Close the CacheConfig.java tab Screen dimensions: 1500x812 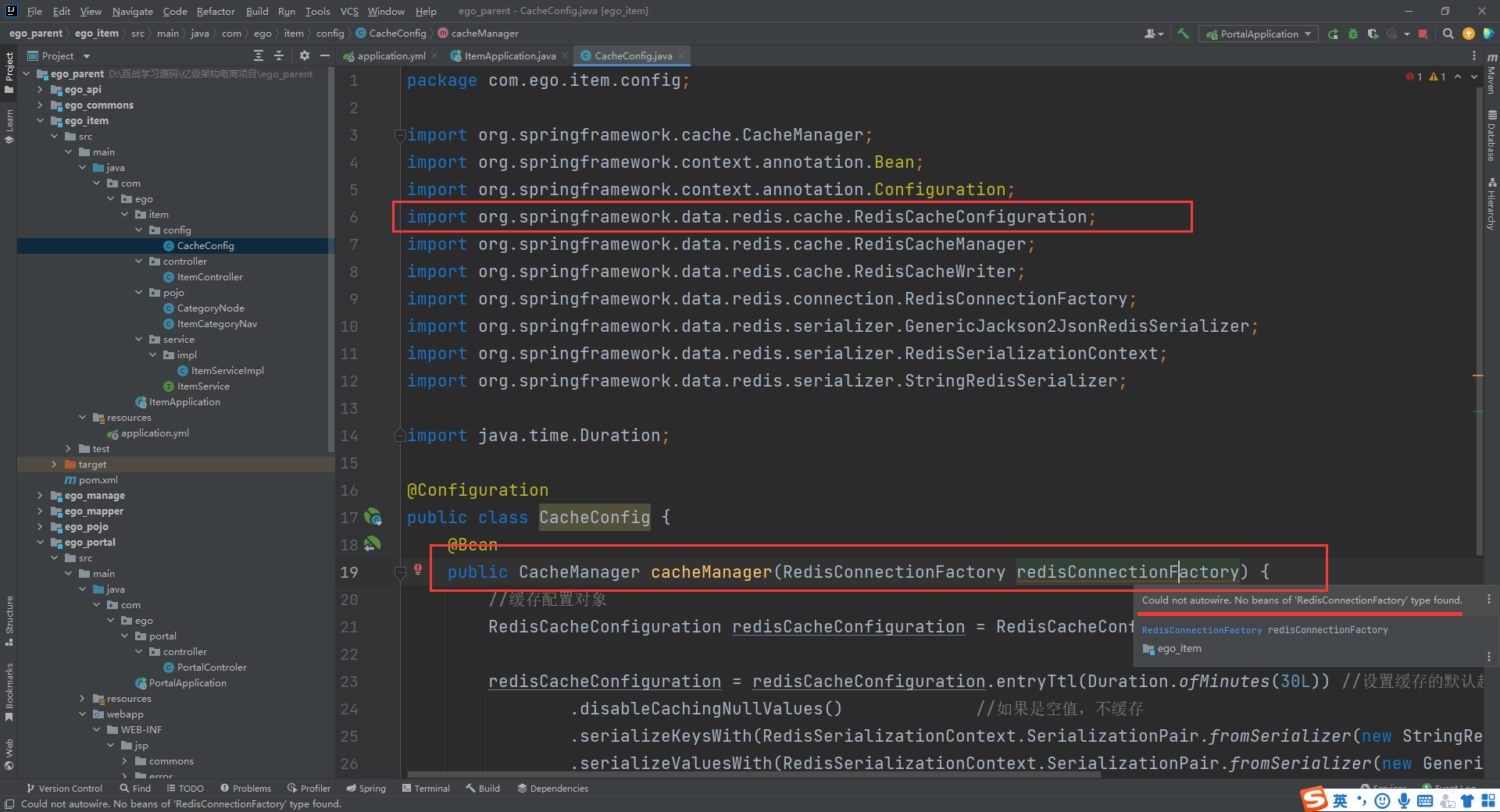681,55
